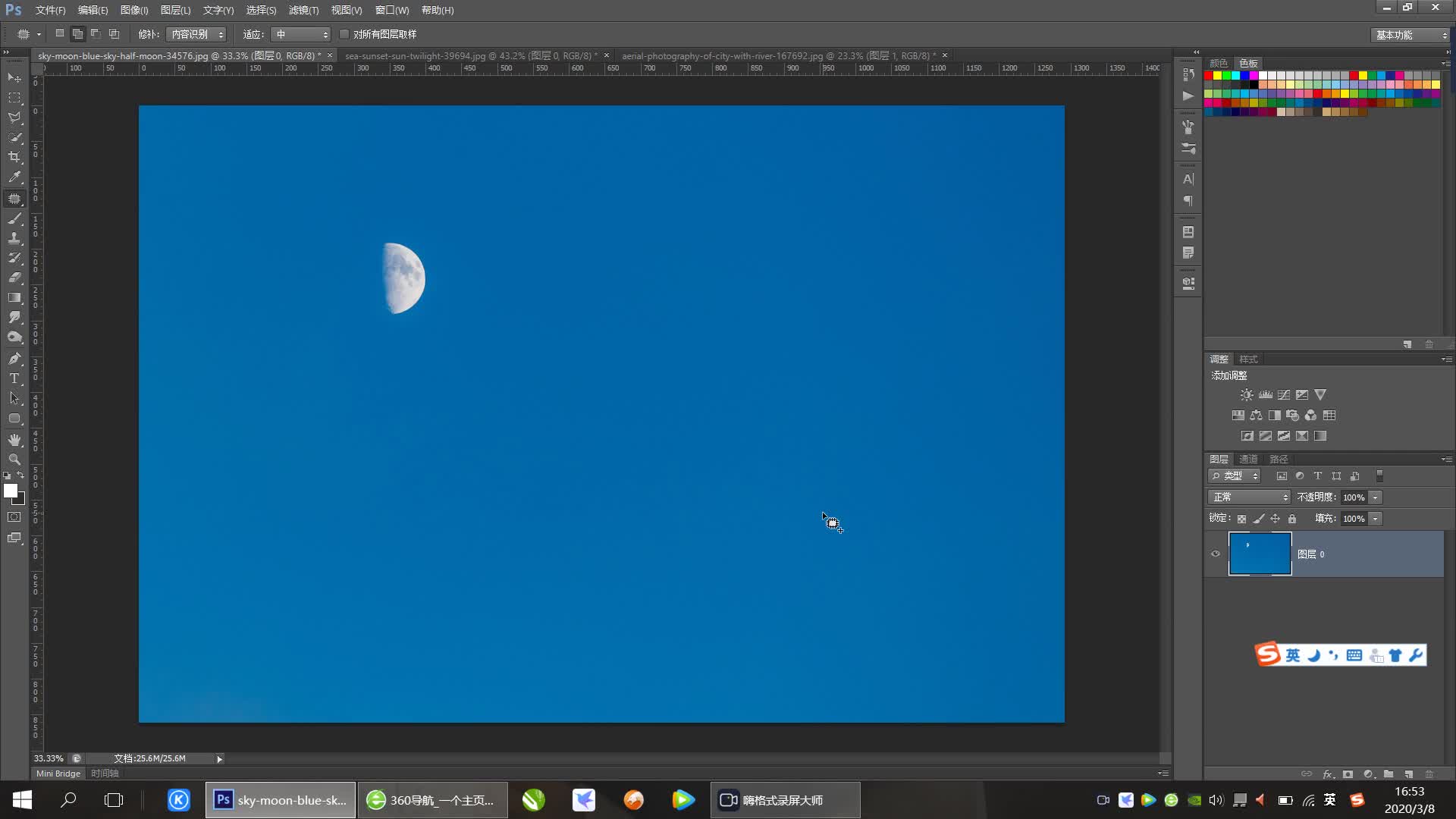Select the Hand tool

coord(14,440)
